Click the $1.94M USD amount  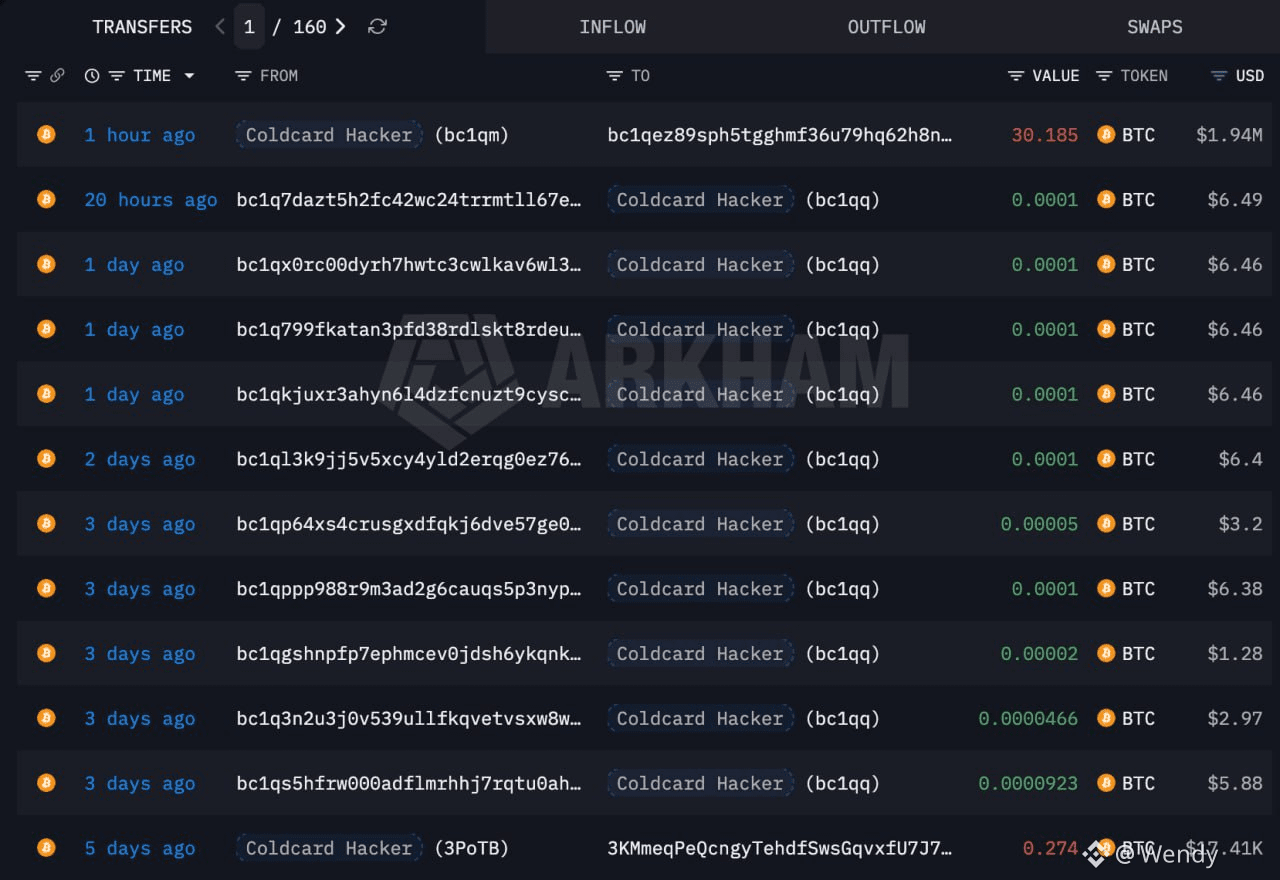1229,135
